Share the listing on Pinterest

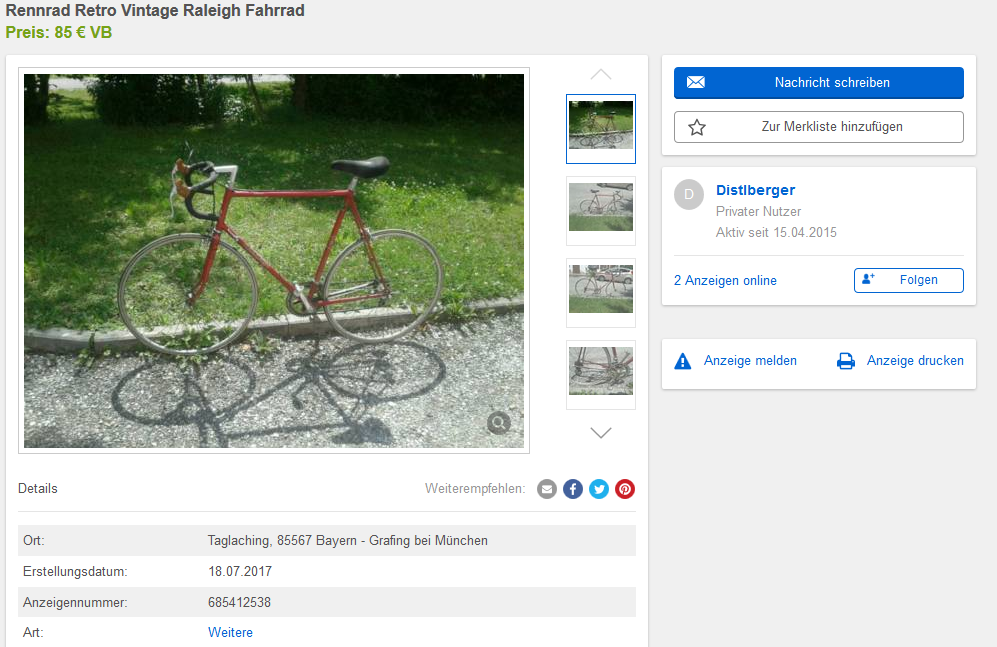click(x=625, y=489)
